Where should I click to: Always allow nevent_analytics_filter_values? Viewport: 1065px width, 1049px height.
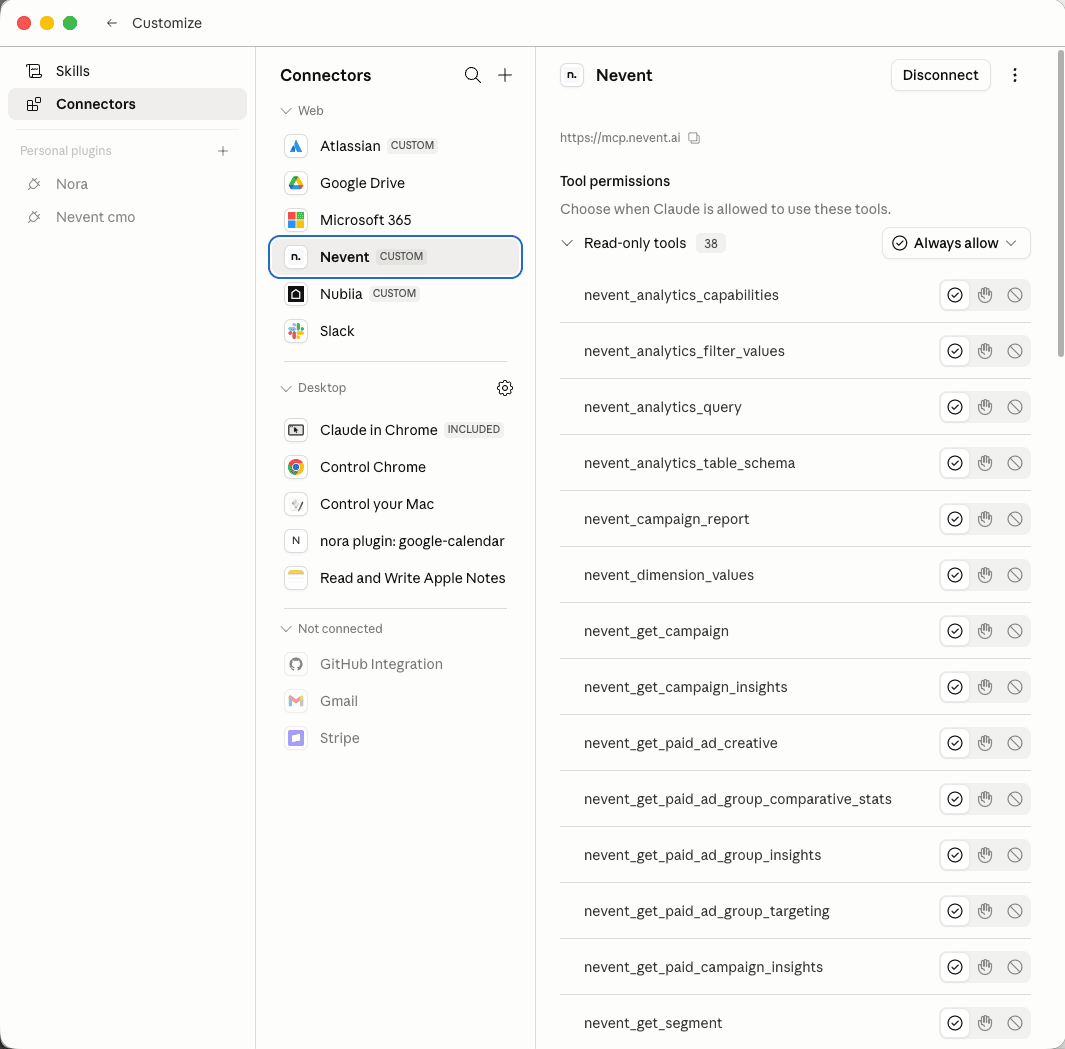click(955, 351)
